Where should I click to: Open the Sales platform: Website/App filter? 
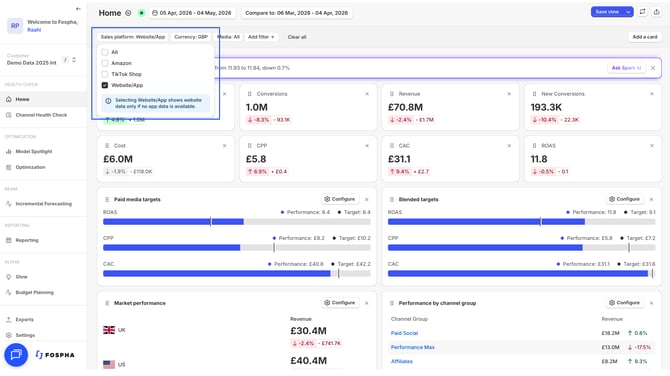pos(133,37)
